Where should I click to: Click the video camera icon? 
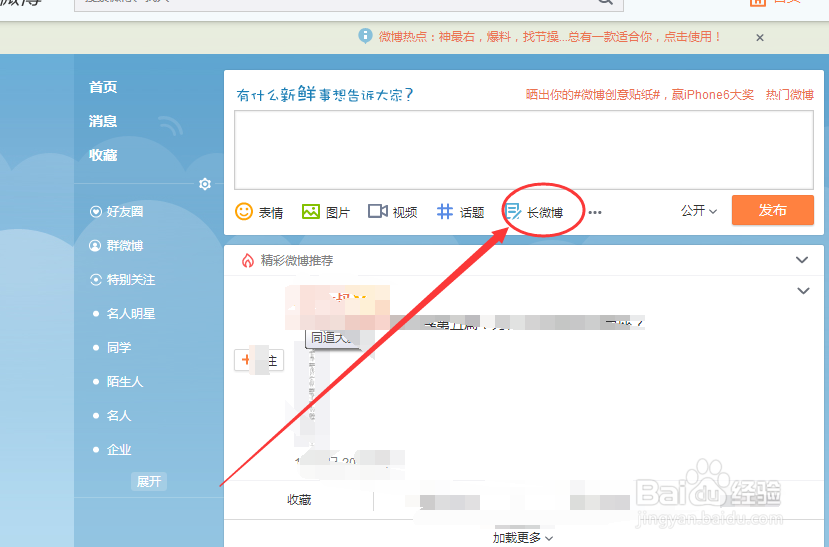point(377,211)
